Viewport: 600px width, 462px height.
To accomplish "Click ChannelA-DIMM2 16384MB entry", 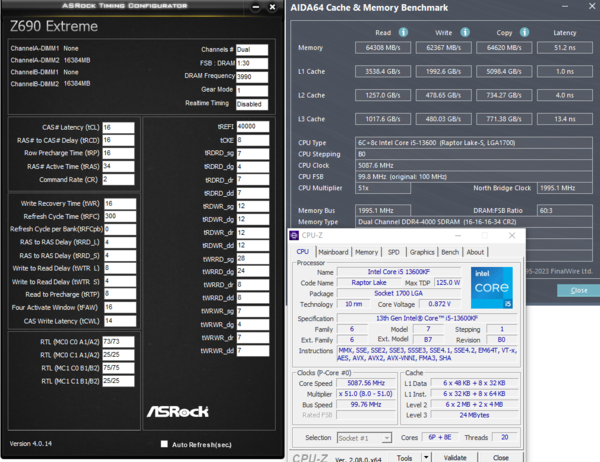I will click(51, 60).
